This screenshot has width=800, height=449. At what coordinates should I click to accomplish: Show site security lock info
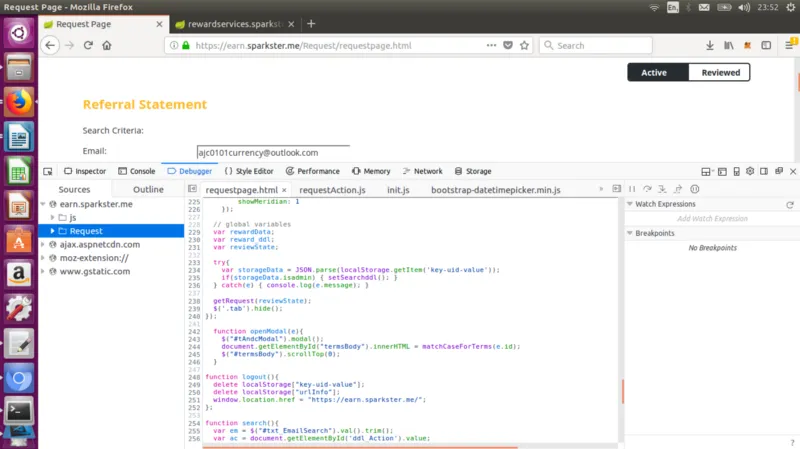pos(186,45)
